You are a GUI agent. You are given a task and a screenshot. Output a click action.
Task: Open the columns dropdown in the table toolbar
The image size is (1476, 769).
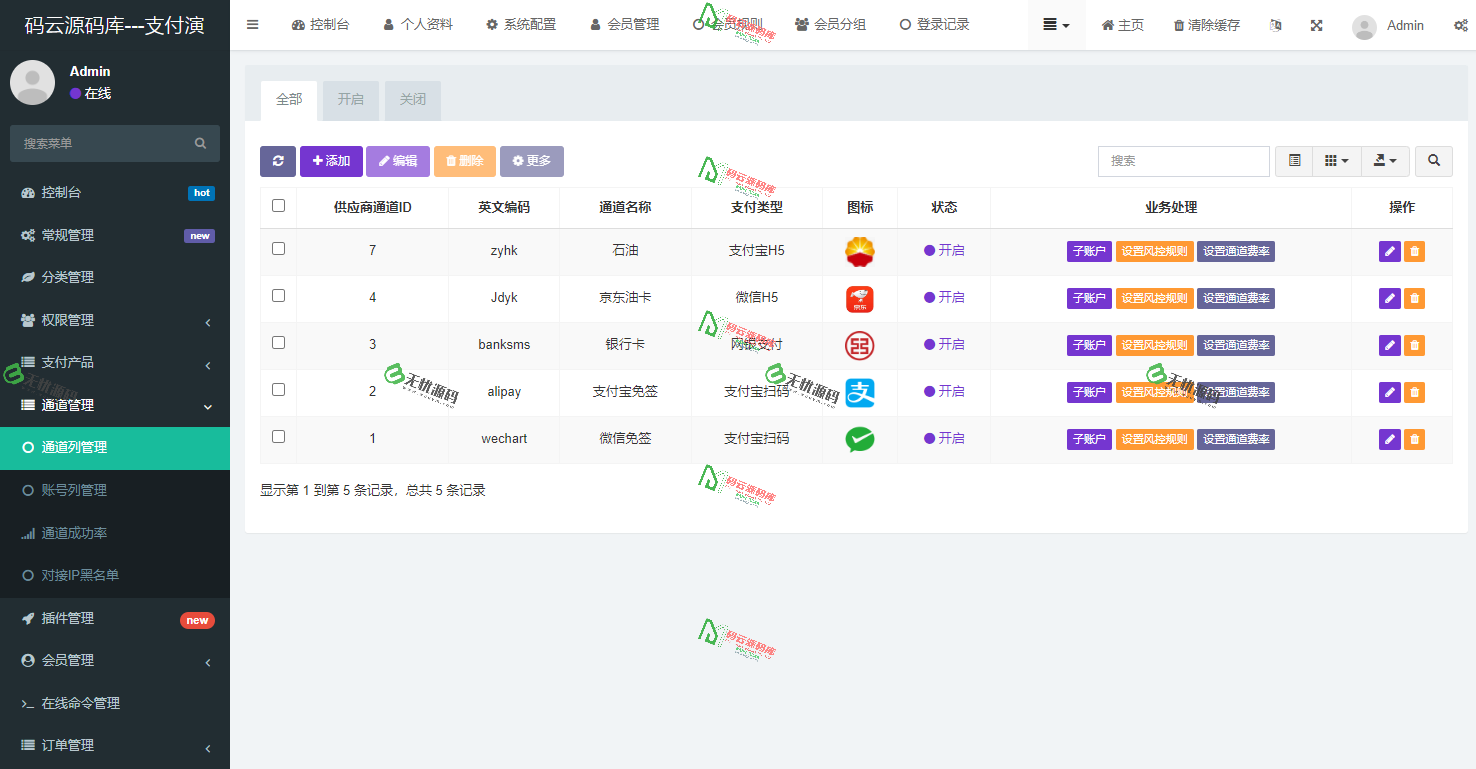[1337, 161]
